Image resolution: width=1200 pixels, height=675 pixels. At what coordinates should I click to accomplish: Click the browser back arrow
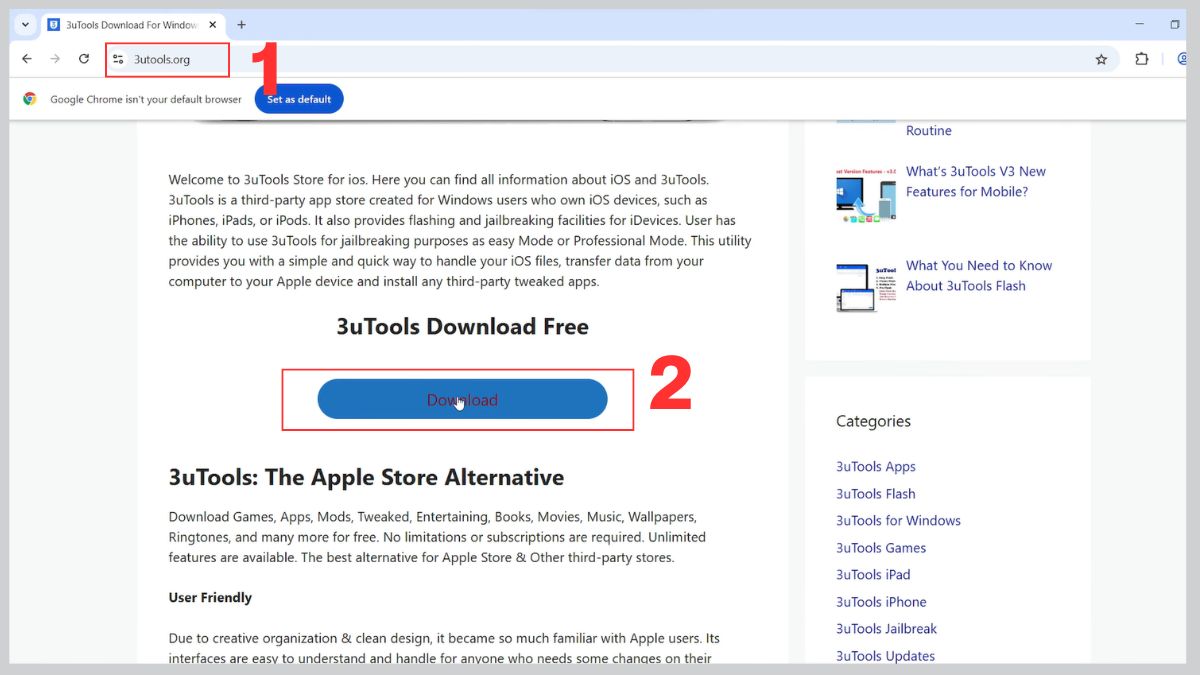pos(26,59)
